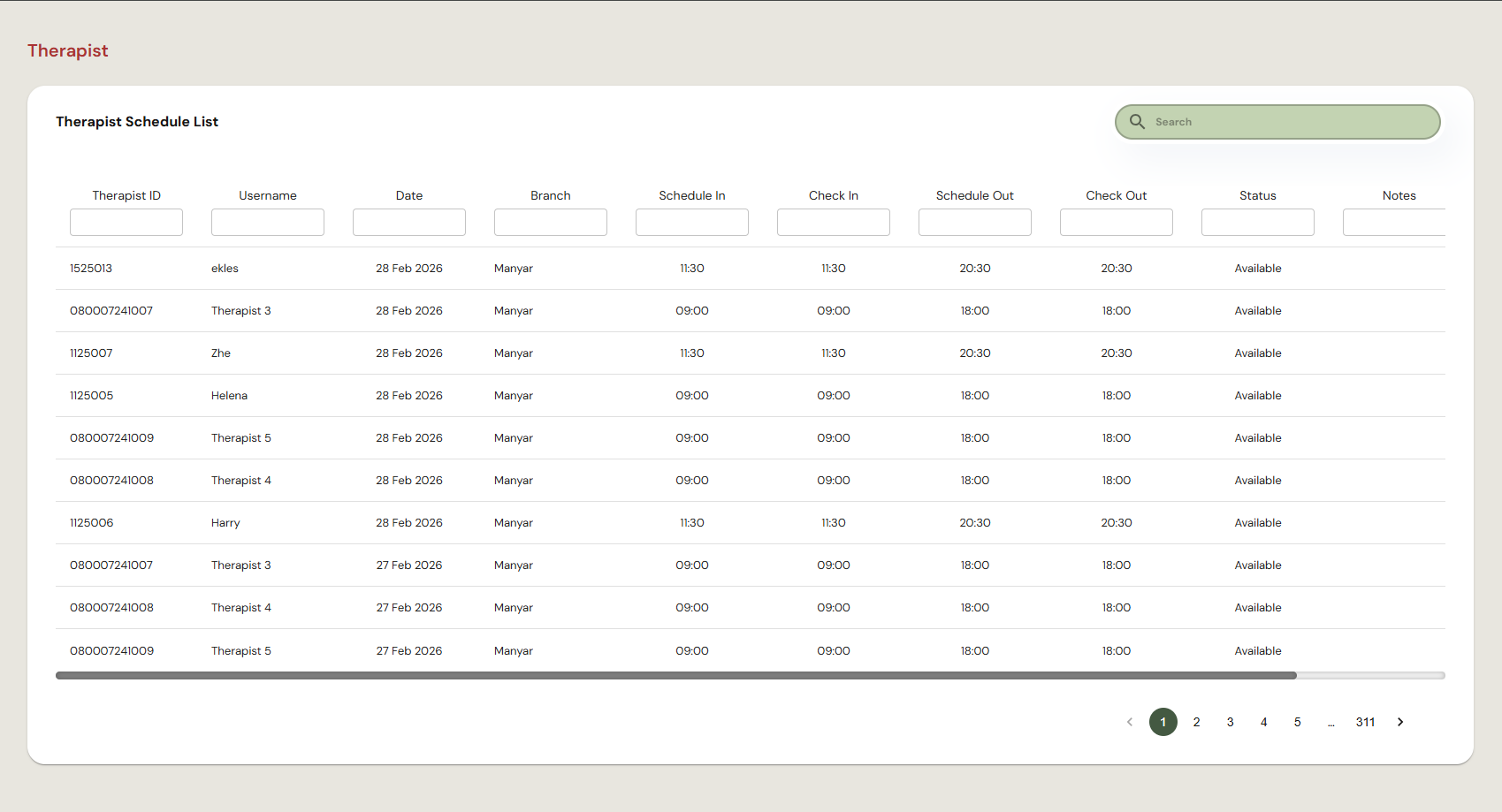Focus the Search input field
The image size is (1502, 812).
coord(1277,122)
